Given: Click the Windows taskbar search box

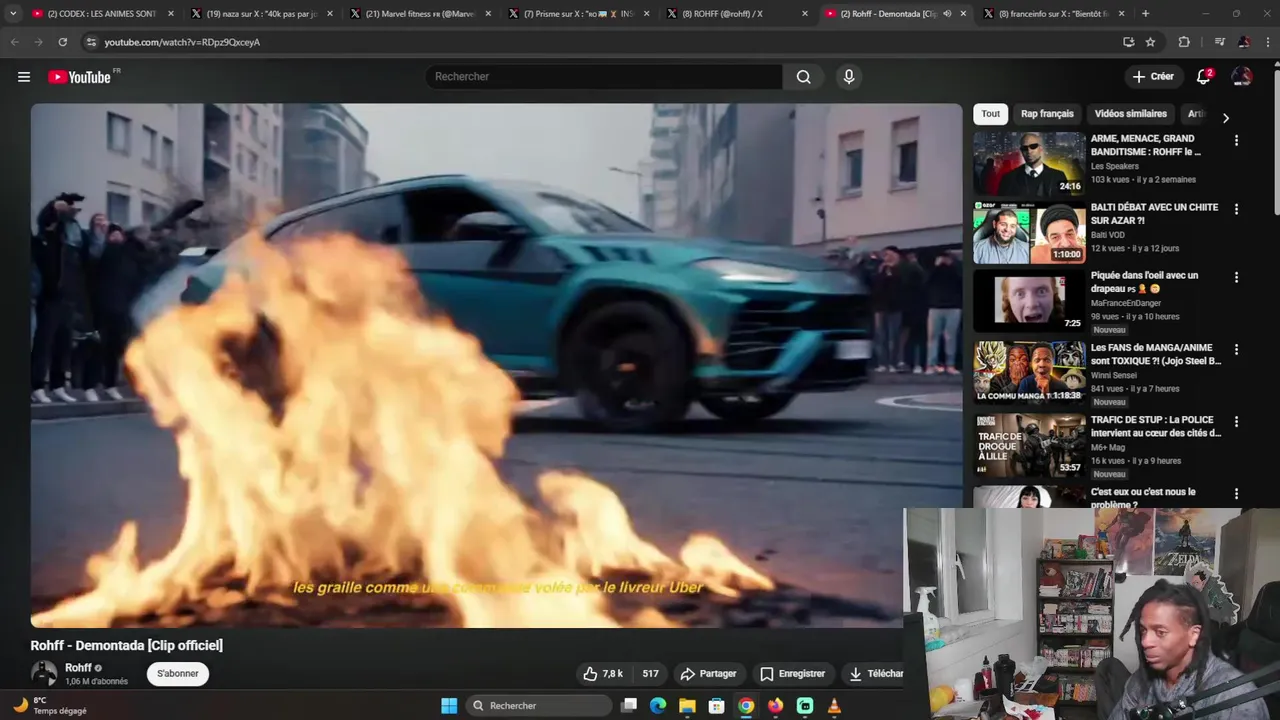Looking at the screenshot, I should point(539,706).
